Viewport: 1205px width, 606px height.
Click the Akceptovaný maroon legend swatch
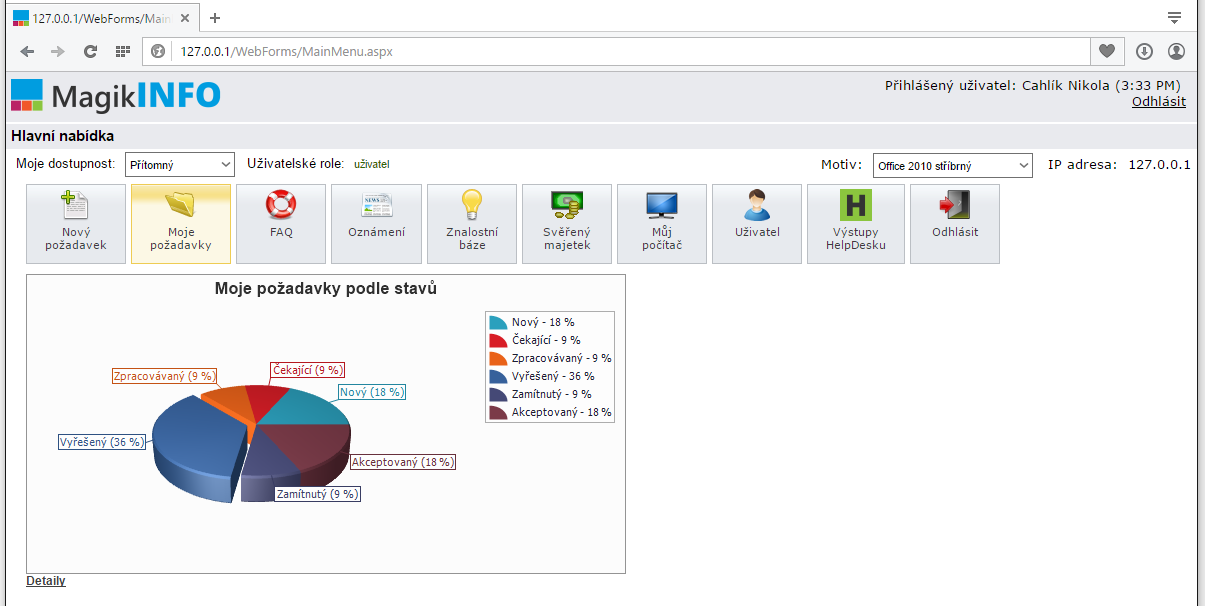(x=498, y=412)
